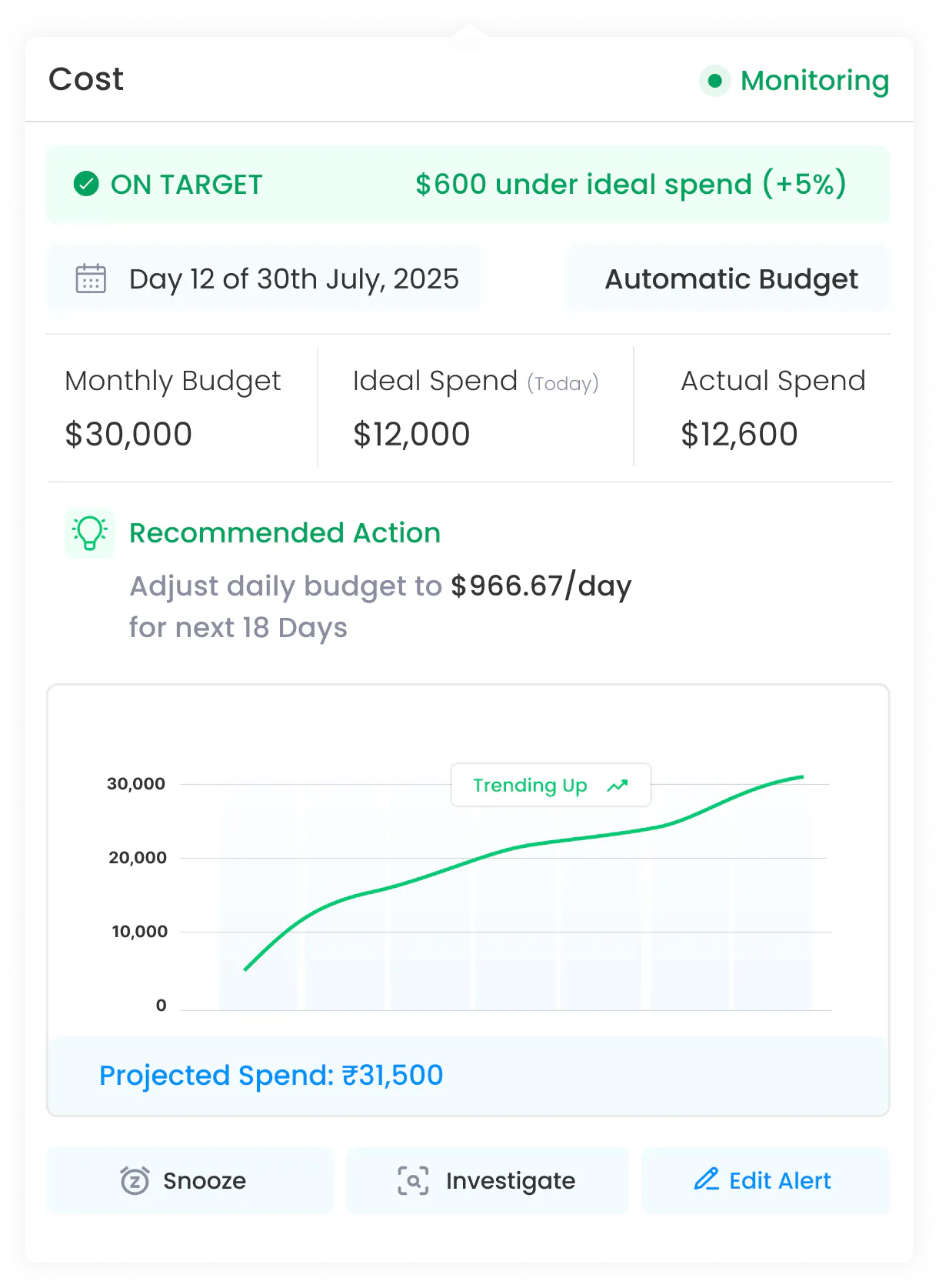Image resolution: width=939 pixels, height=1288 pixels.
Task: Click the Investigate magnifier scan icon
Action: 413,1180
